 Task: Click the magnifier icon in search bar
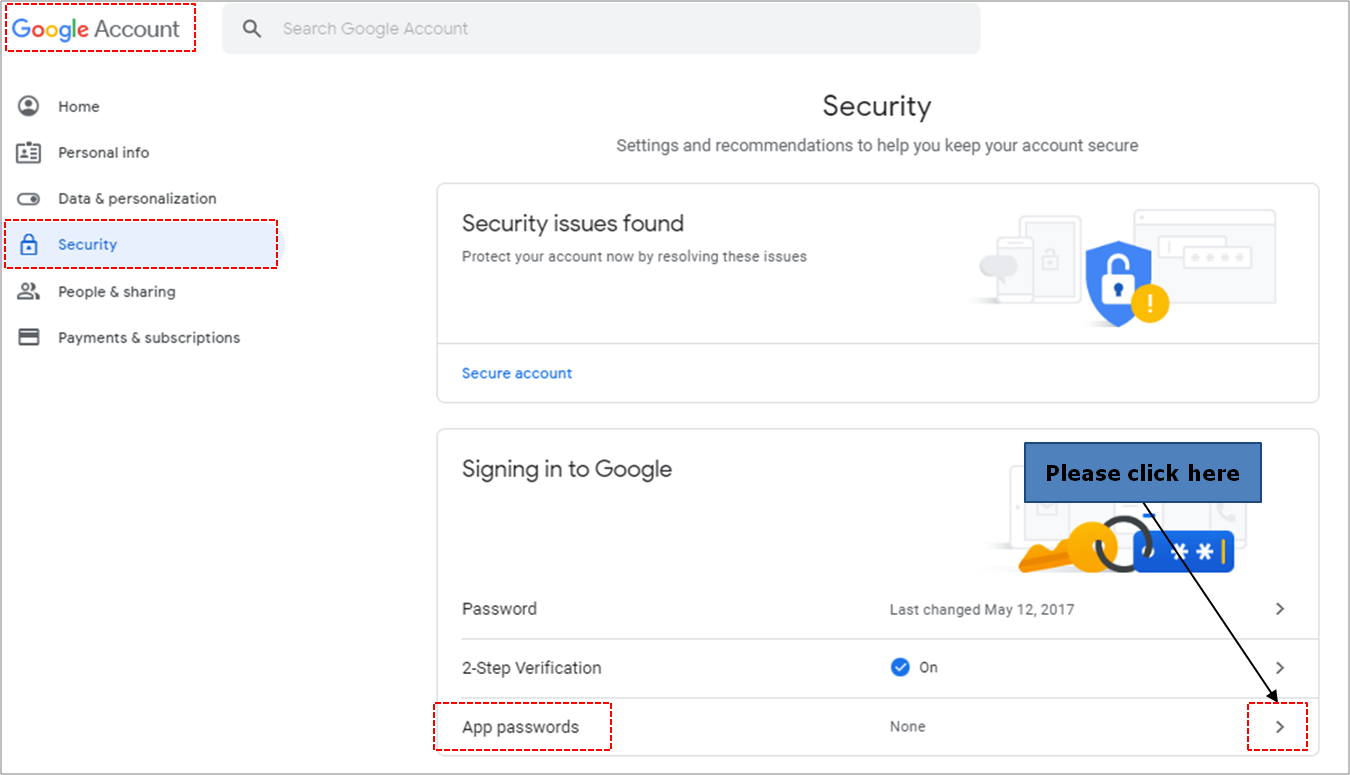[252, 29]
